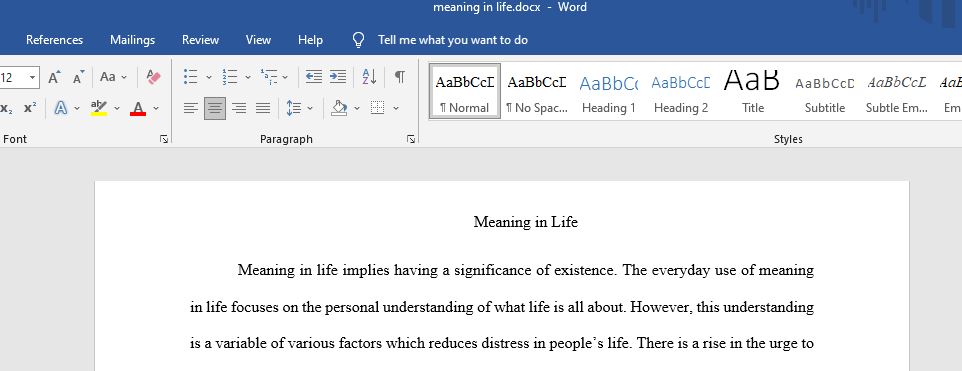Open bullet library dropdown arrow

(209, 77)
